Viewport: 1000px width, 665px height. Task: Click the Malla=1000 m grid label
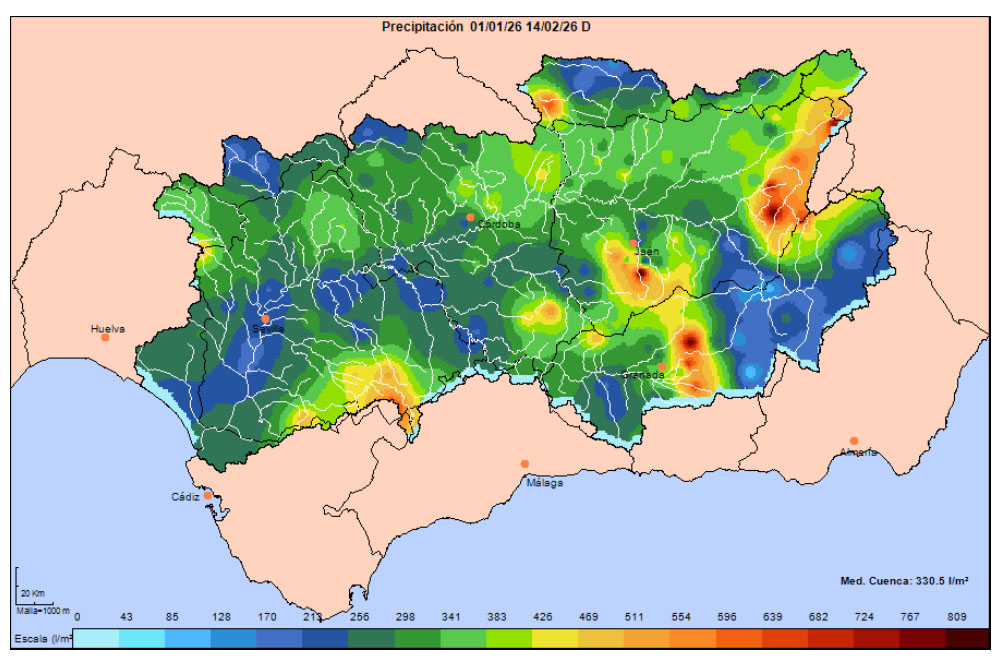pyautogui.click(x=43, y=610)
